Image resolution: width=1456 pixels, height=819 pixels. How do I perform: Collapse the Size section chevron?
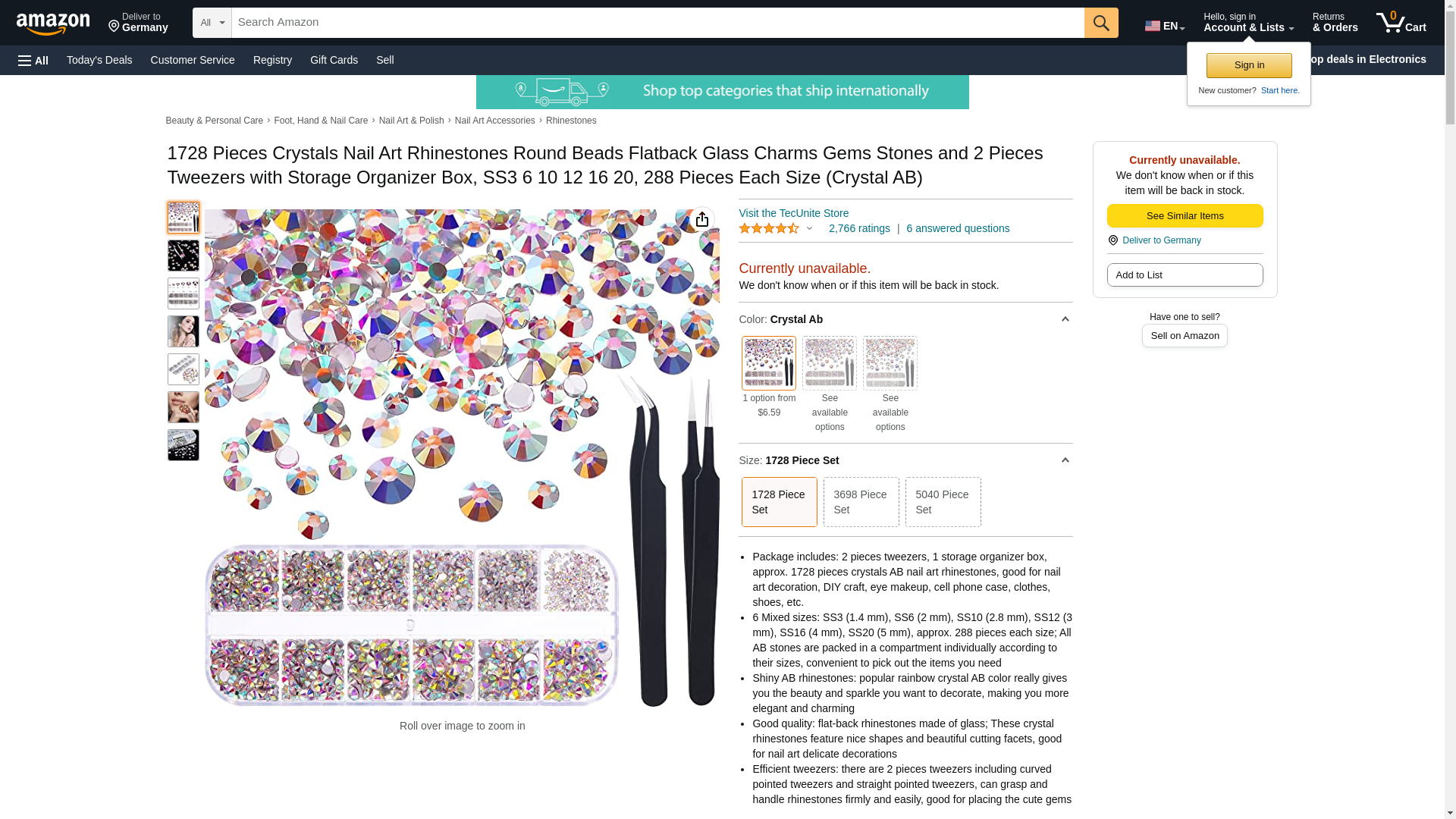tap(1065, 460)
